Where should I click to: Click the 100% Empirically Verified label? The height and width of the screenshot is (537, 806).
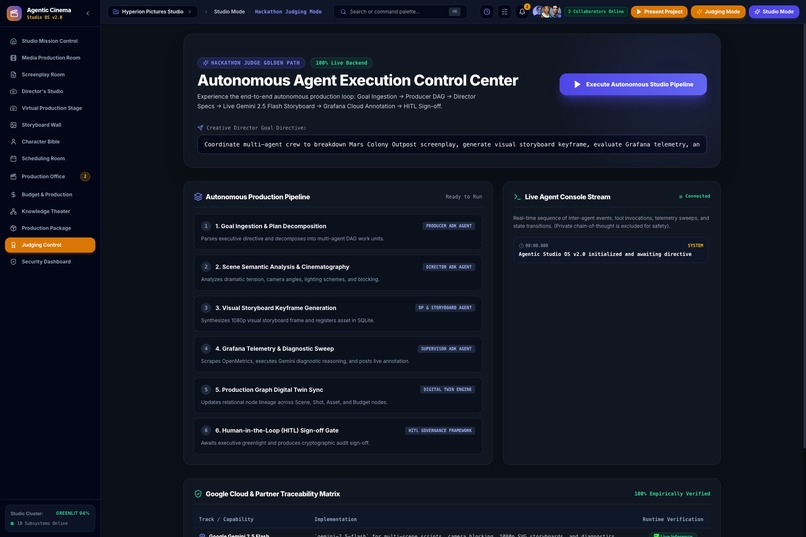click(672, 494)
